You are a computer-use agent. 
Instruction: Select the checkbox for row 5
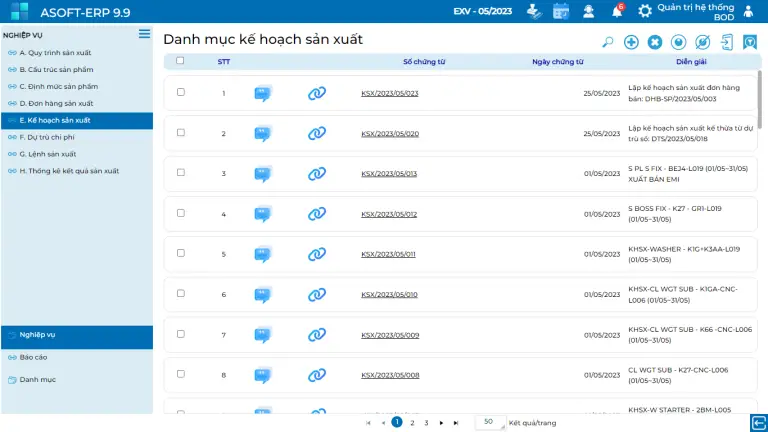click(181, 253)
